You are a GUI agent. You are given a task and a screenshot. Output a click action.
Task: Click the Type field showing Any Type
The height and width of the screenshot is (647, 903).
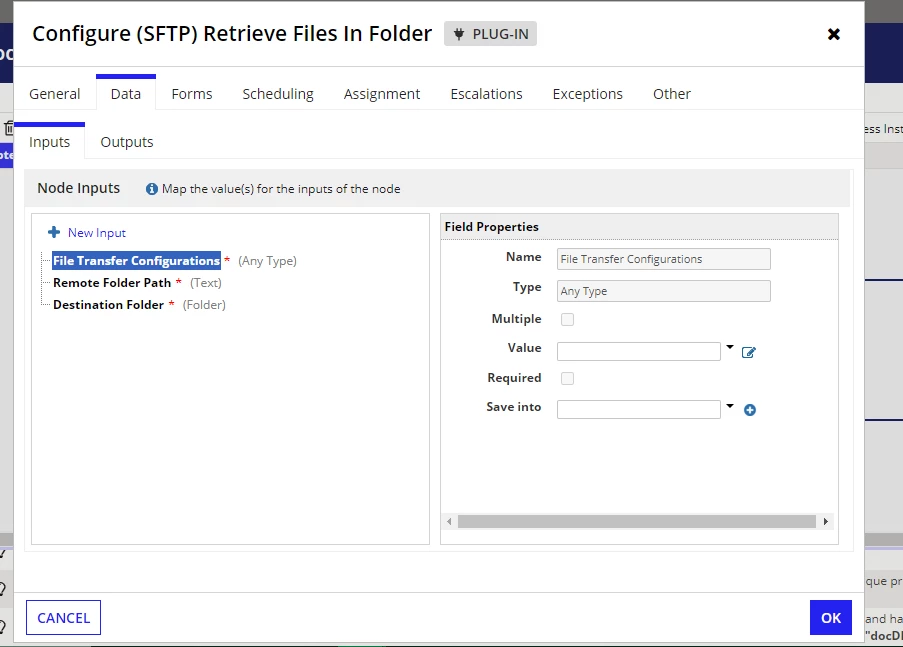click(x=663, y=291)
